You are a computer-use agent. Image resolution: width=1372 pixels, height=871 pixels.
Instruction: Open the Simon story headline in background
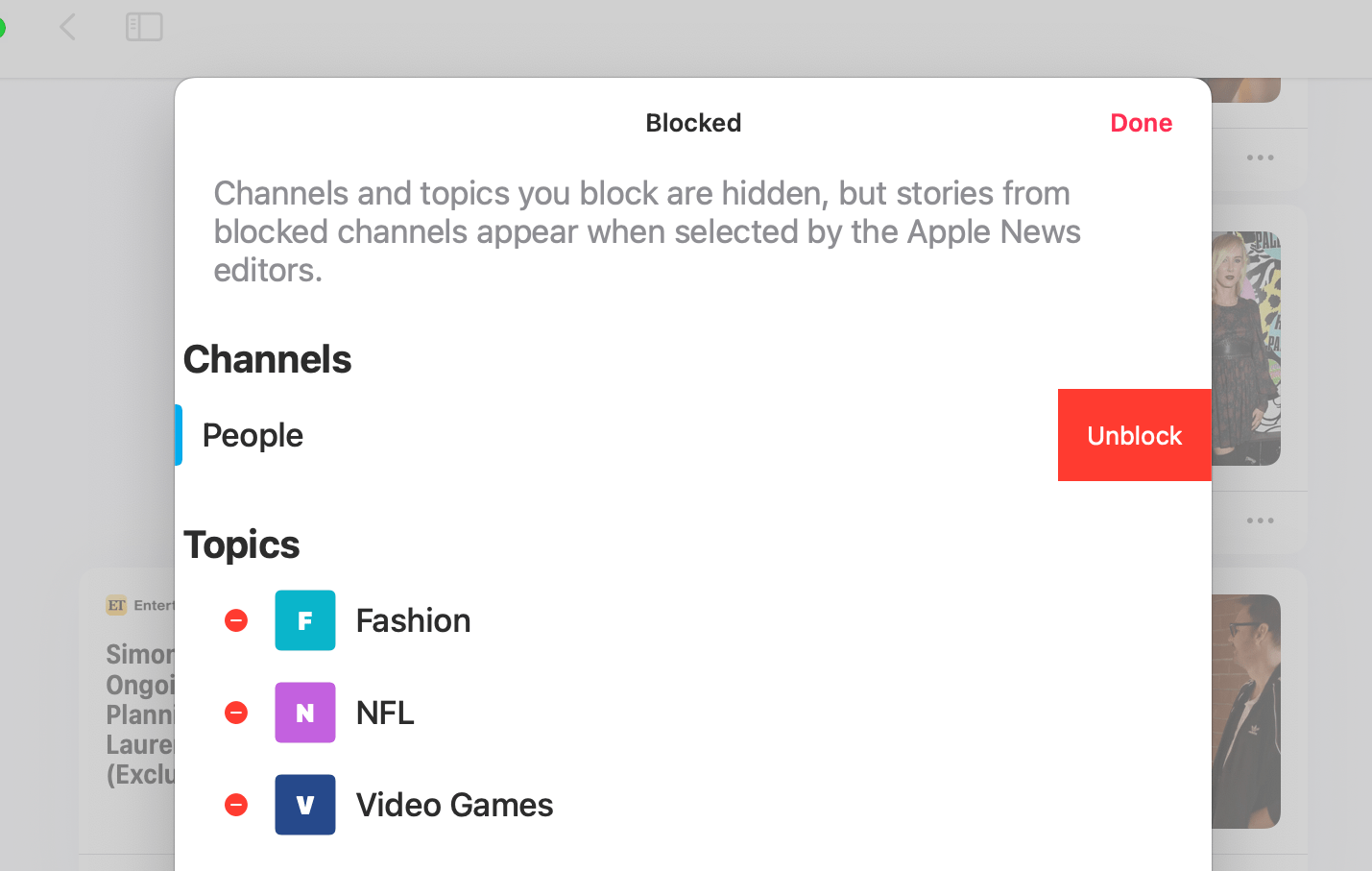coord(140,714)
